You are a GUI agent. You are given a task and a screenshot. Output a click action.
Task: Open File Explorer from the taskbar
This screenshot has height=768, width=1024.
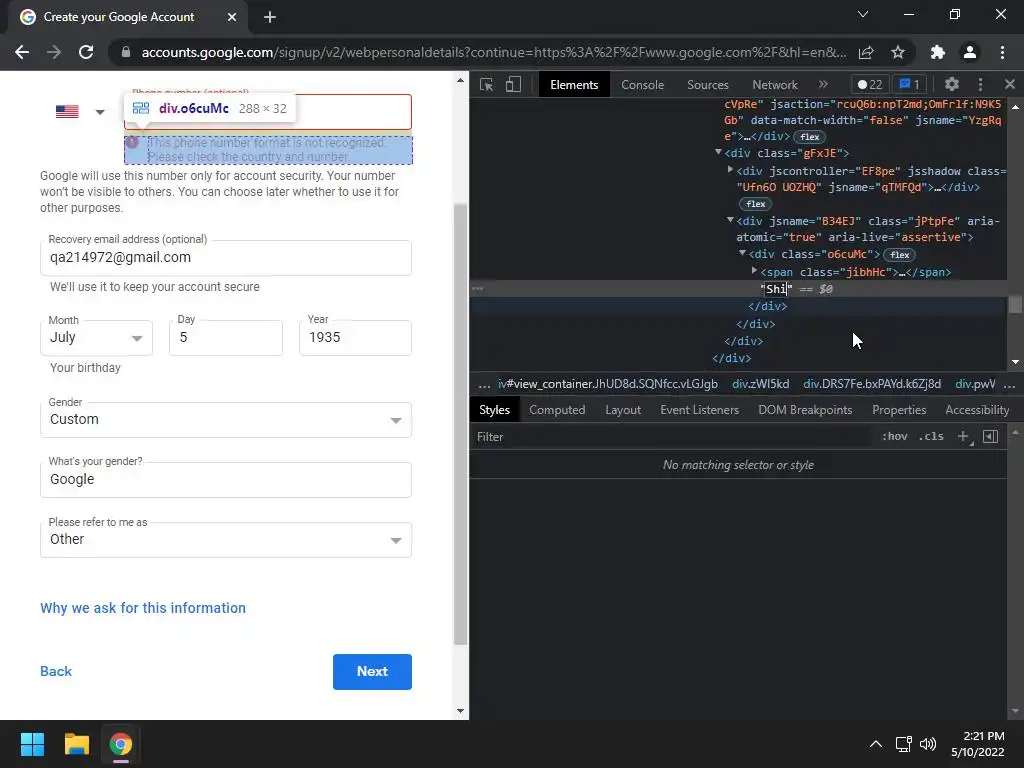(x=76, y=744)
